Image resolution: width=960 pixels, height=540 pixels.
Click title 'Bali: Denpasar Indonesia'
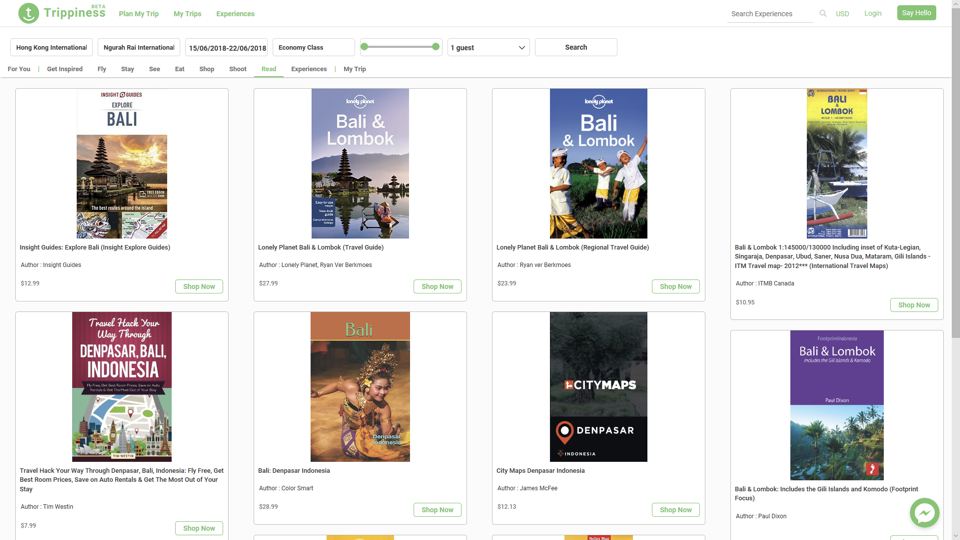tap(294, 471)
